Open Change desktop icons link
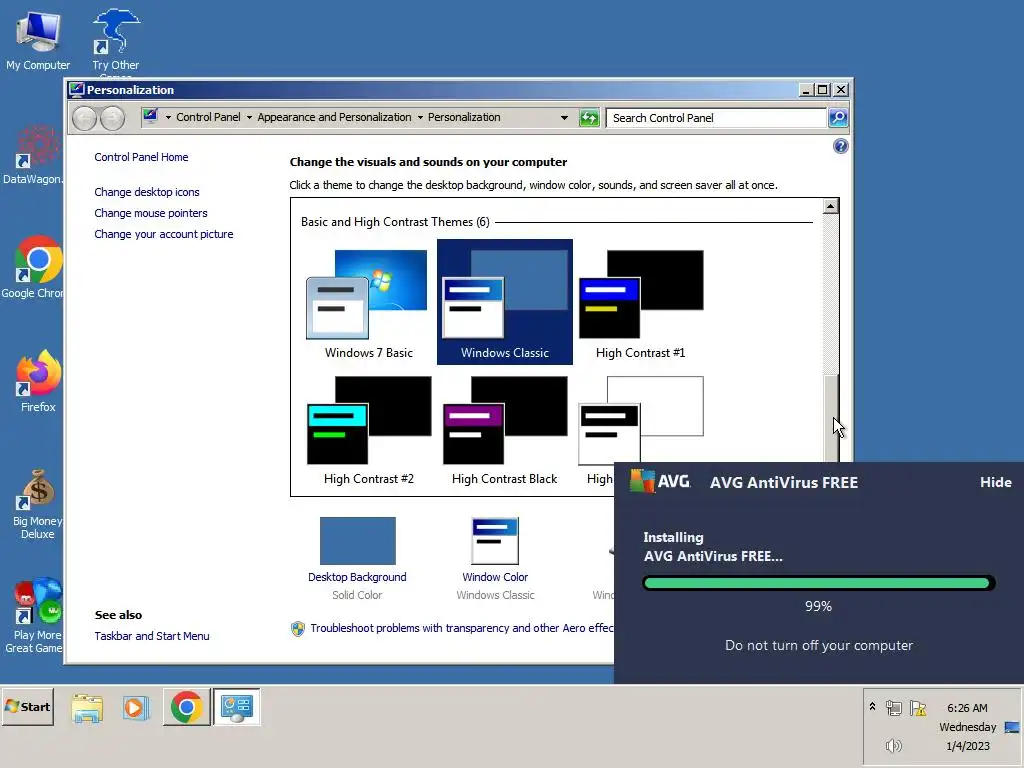This screenshot has height=768, width=1024. tap(147, 192)
